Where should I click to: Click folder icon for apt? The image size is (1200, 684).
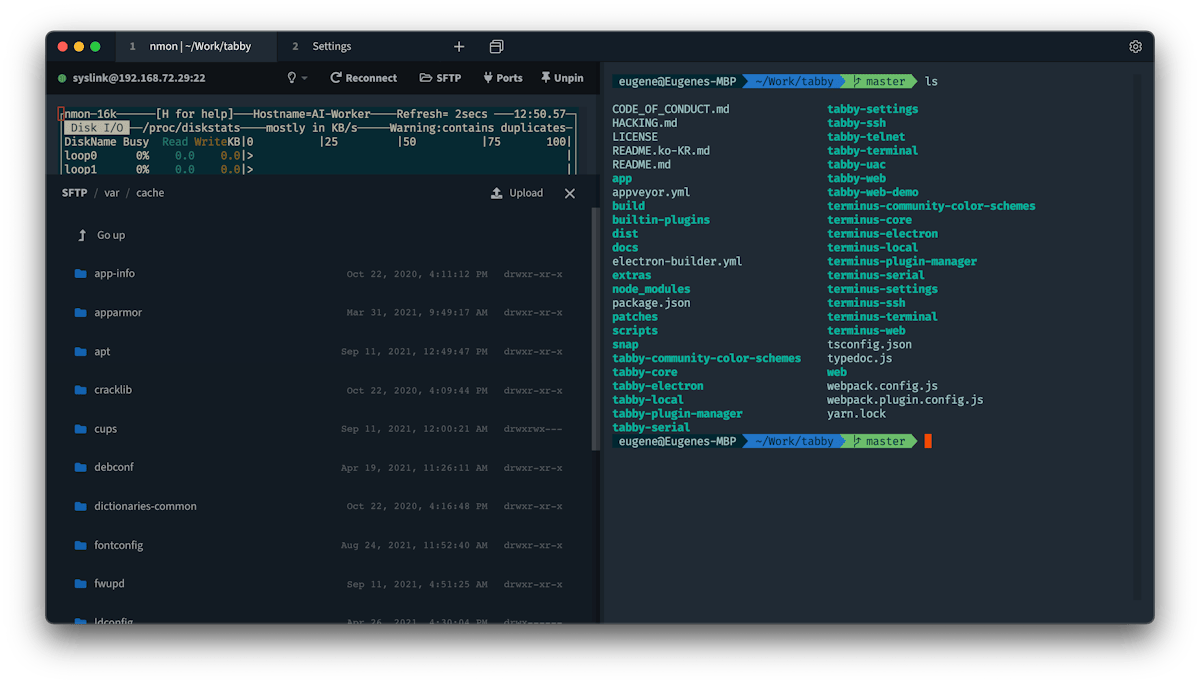click(81, 351)
